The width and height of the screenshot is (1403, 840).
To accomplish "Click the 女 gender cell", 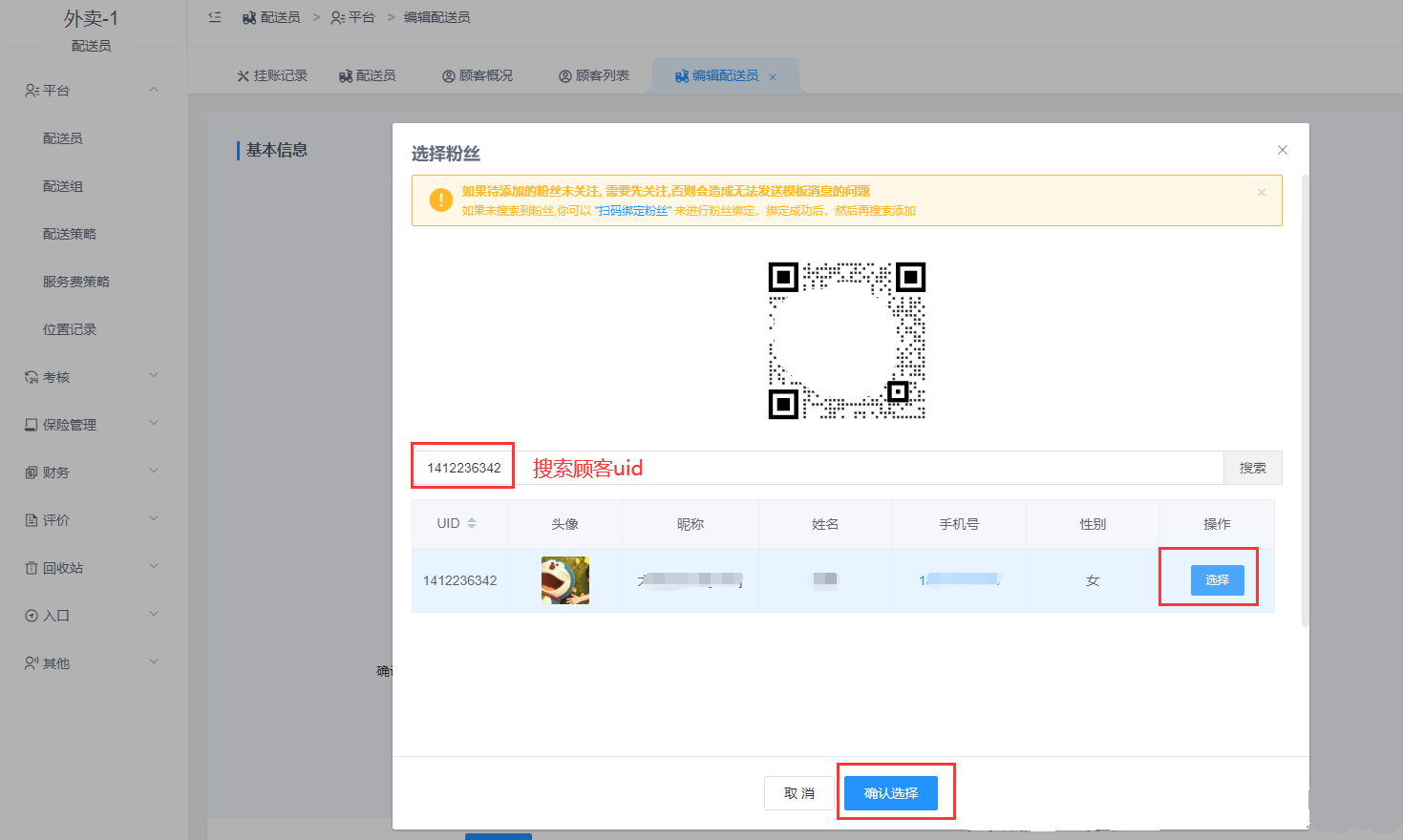I will pos(1093,580).
